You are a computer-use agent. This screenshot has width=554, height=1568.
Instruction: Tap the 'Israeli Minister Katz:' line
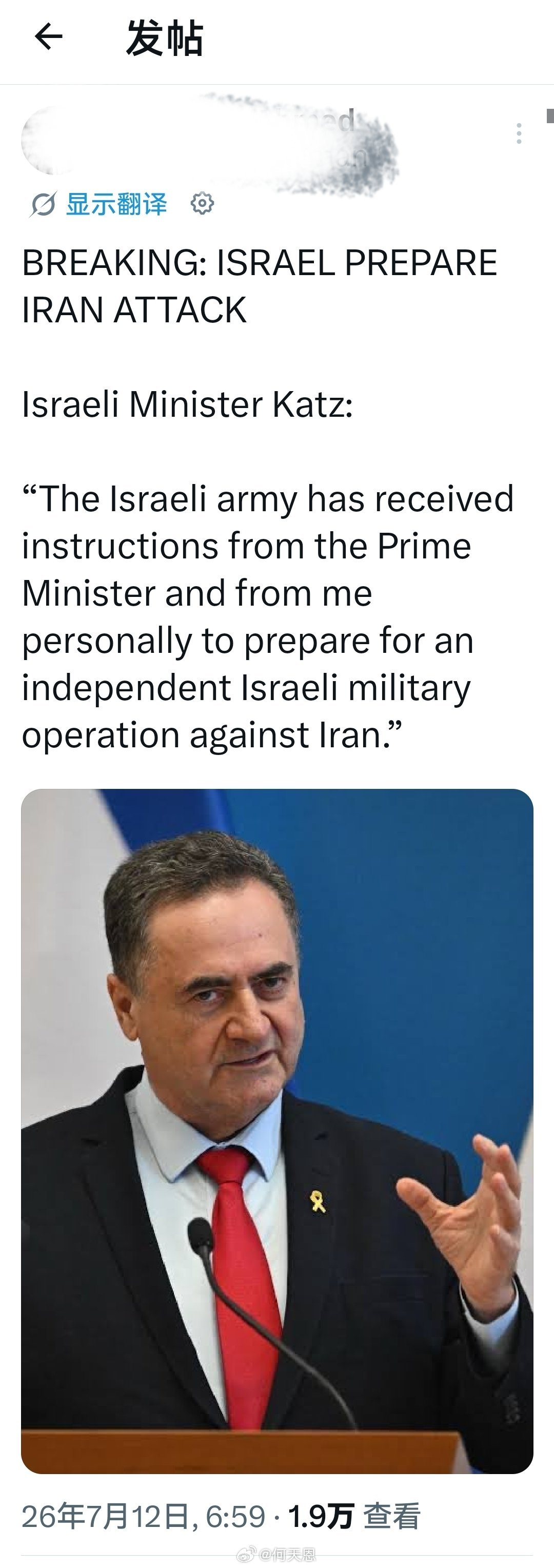point(187,404)
